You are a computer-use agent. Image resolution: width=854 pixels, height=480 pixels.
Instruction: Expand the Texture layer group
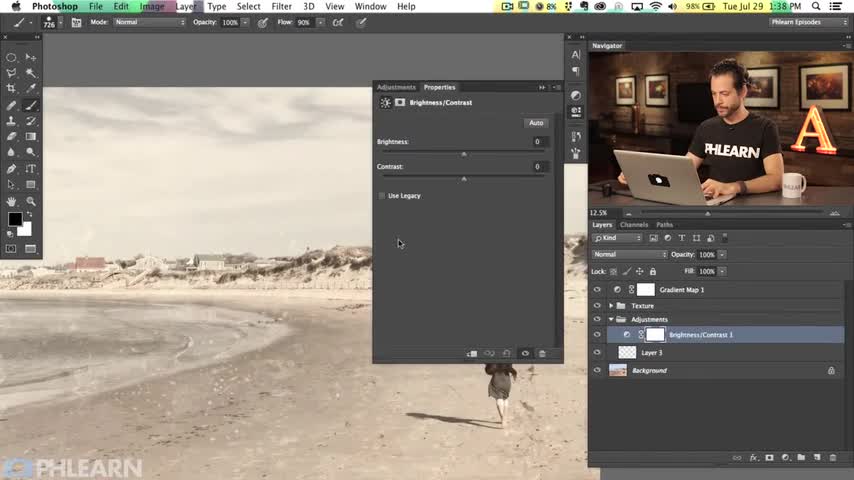(610, 306)
